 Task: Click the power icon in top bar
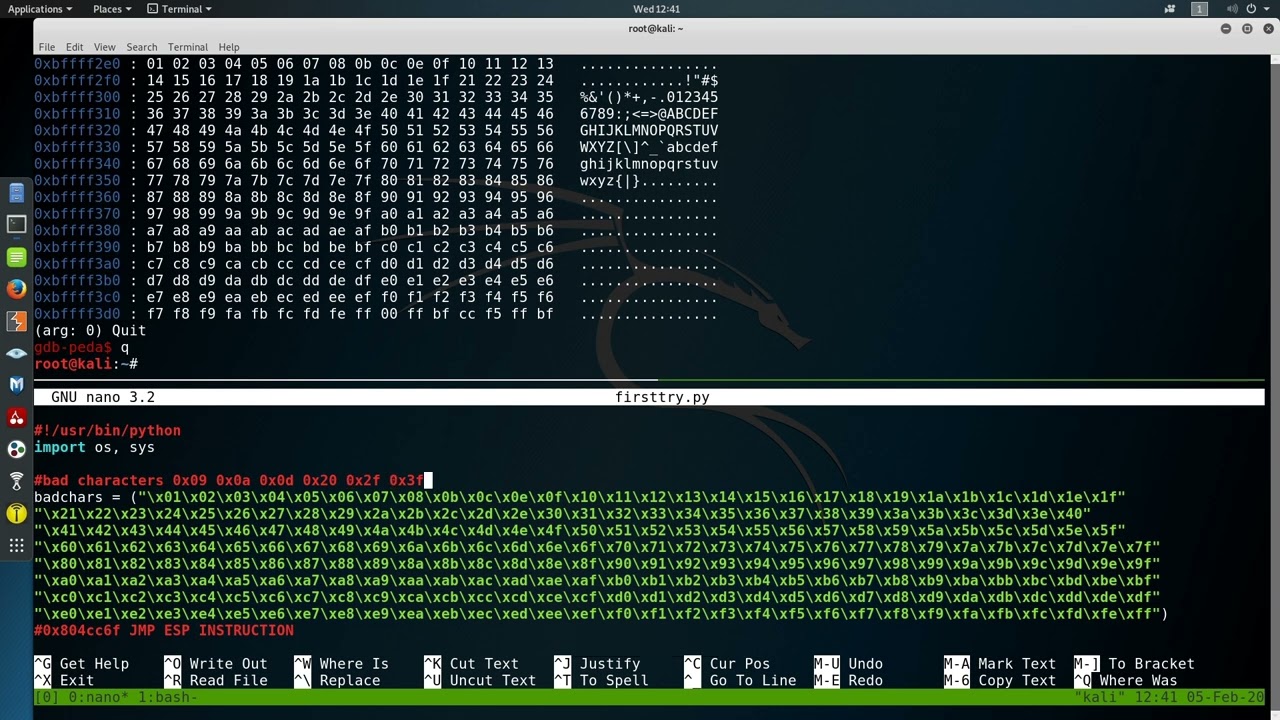tap(1251, 9)
